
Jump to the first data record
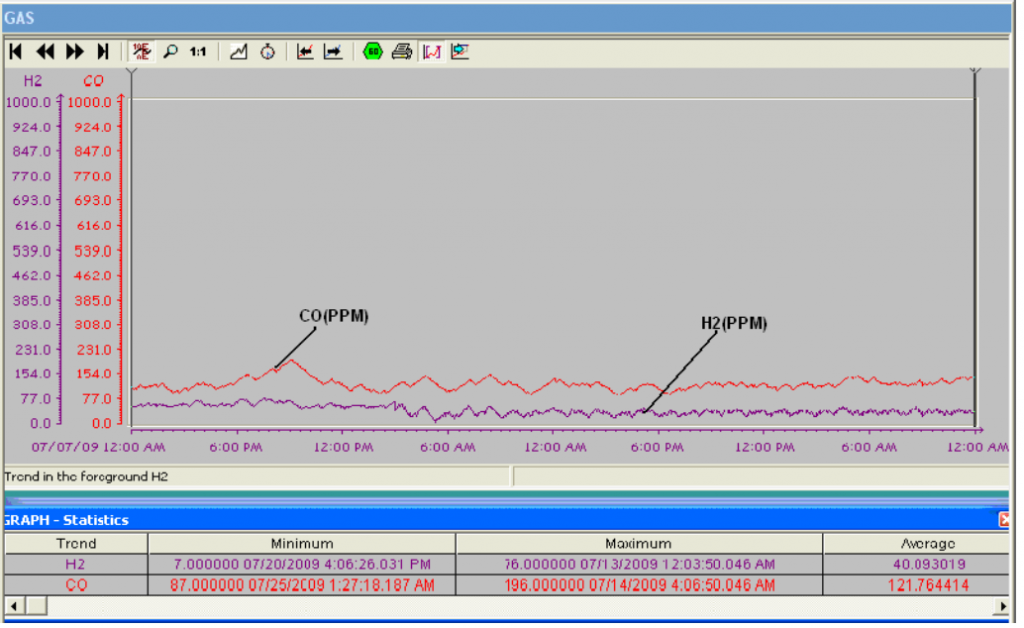click(x=17, y=52)
